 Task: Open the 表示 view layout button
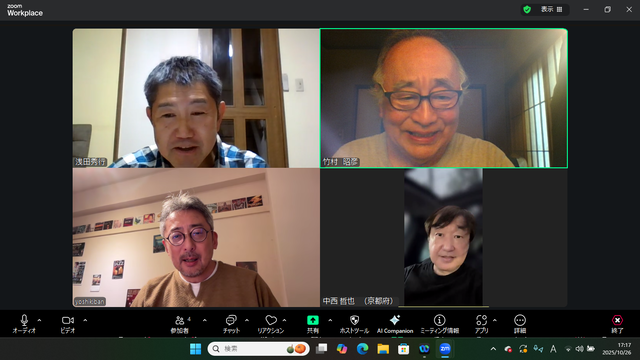tap(551, 9)
